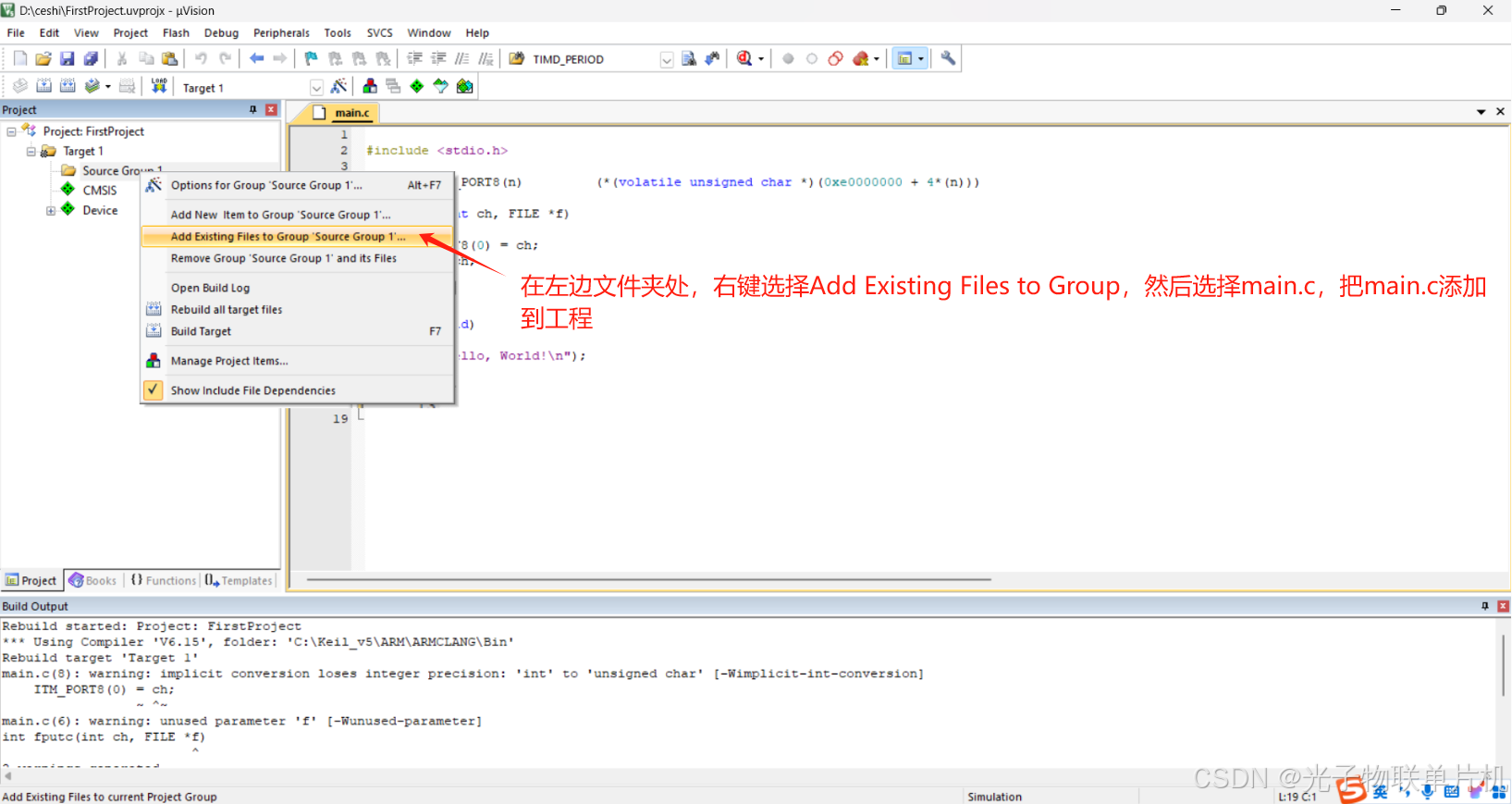This screenshot has width=1512, height=804.
Task: Switch to the Books panel tab
Action: 92,580
